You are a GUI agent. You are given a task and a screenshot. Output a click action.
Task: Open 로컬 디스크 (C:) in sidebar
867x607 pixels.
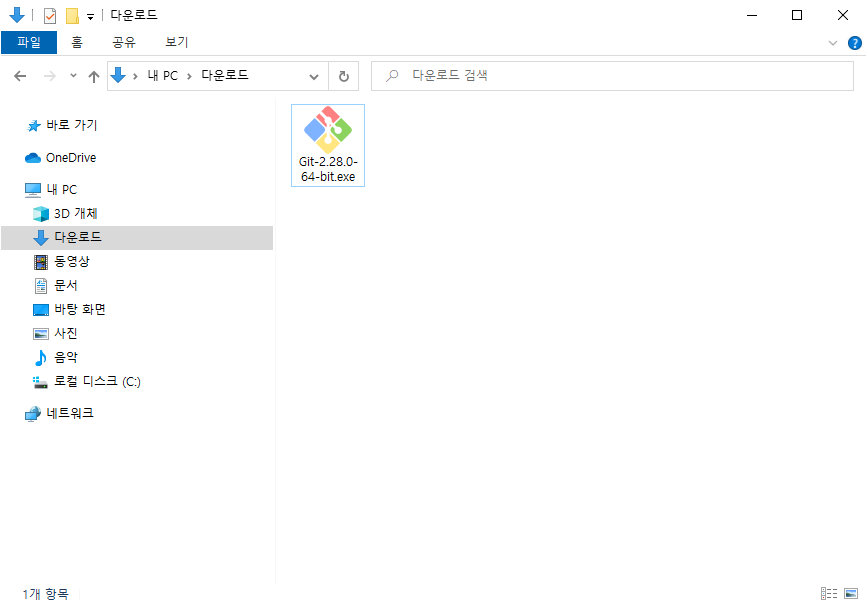(87, 381)
